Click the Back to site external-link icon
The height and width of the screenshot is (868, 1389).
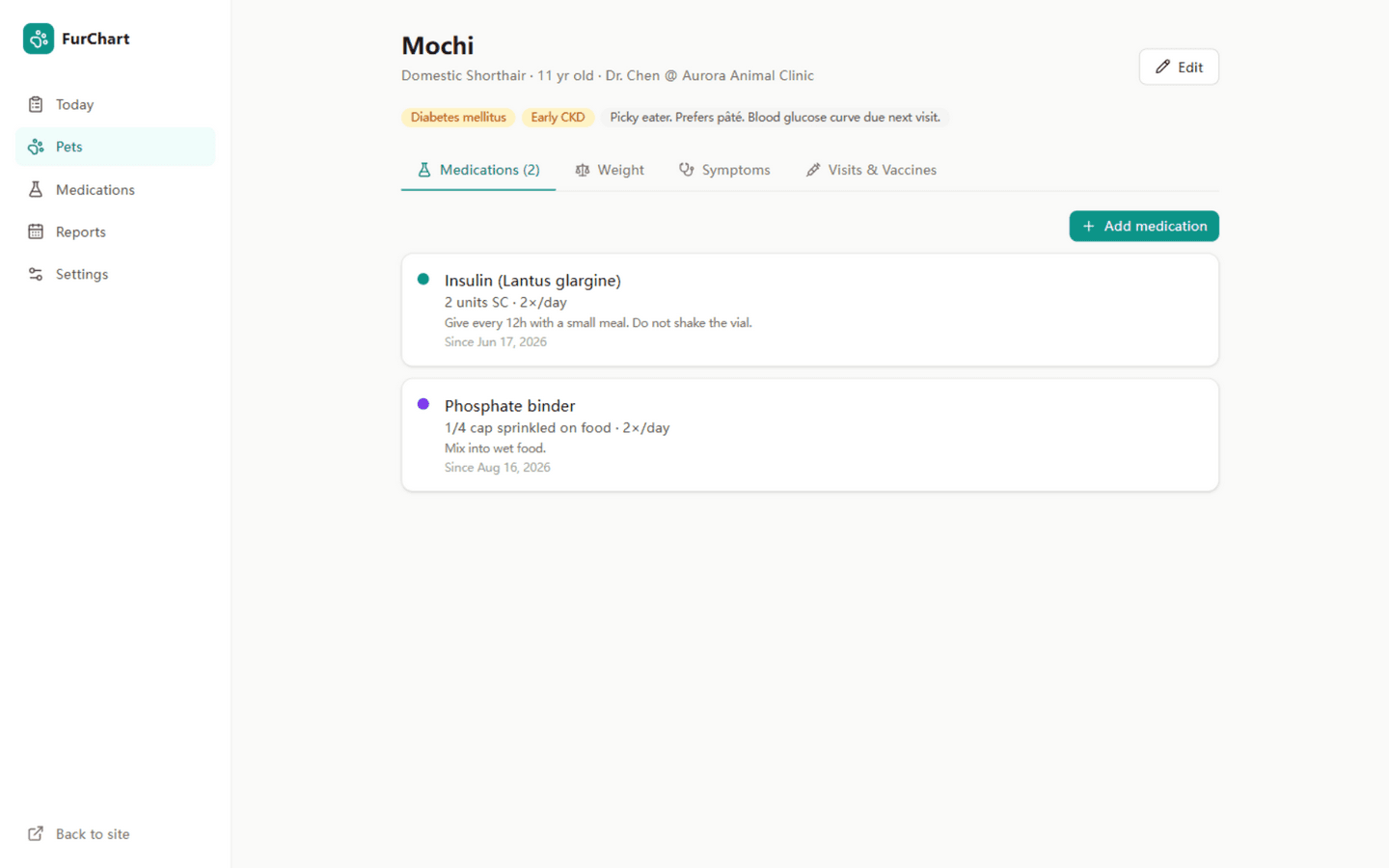click(36, 833)
